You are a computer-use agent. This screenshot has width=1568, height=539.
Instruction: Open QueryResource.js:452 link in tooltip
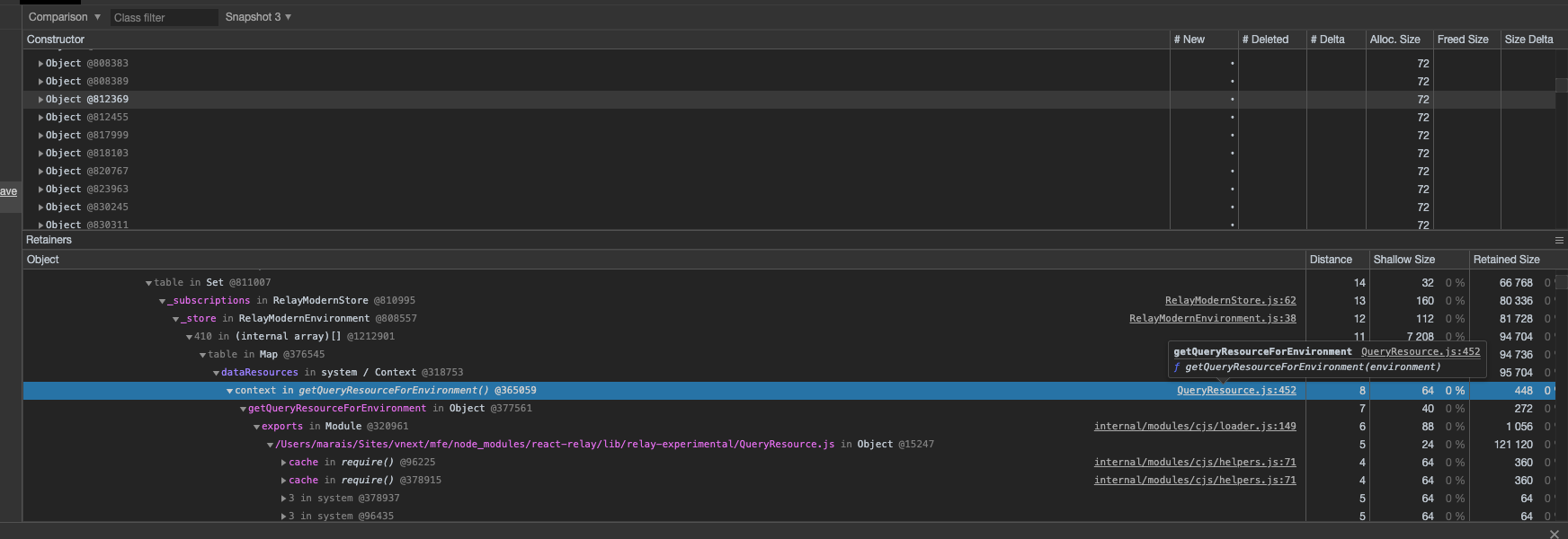click(1421, 352)
